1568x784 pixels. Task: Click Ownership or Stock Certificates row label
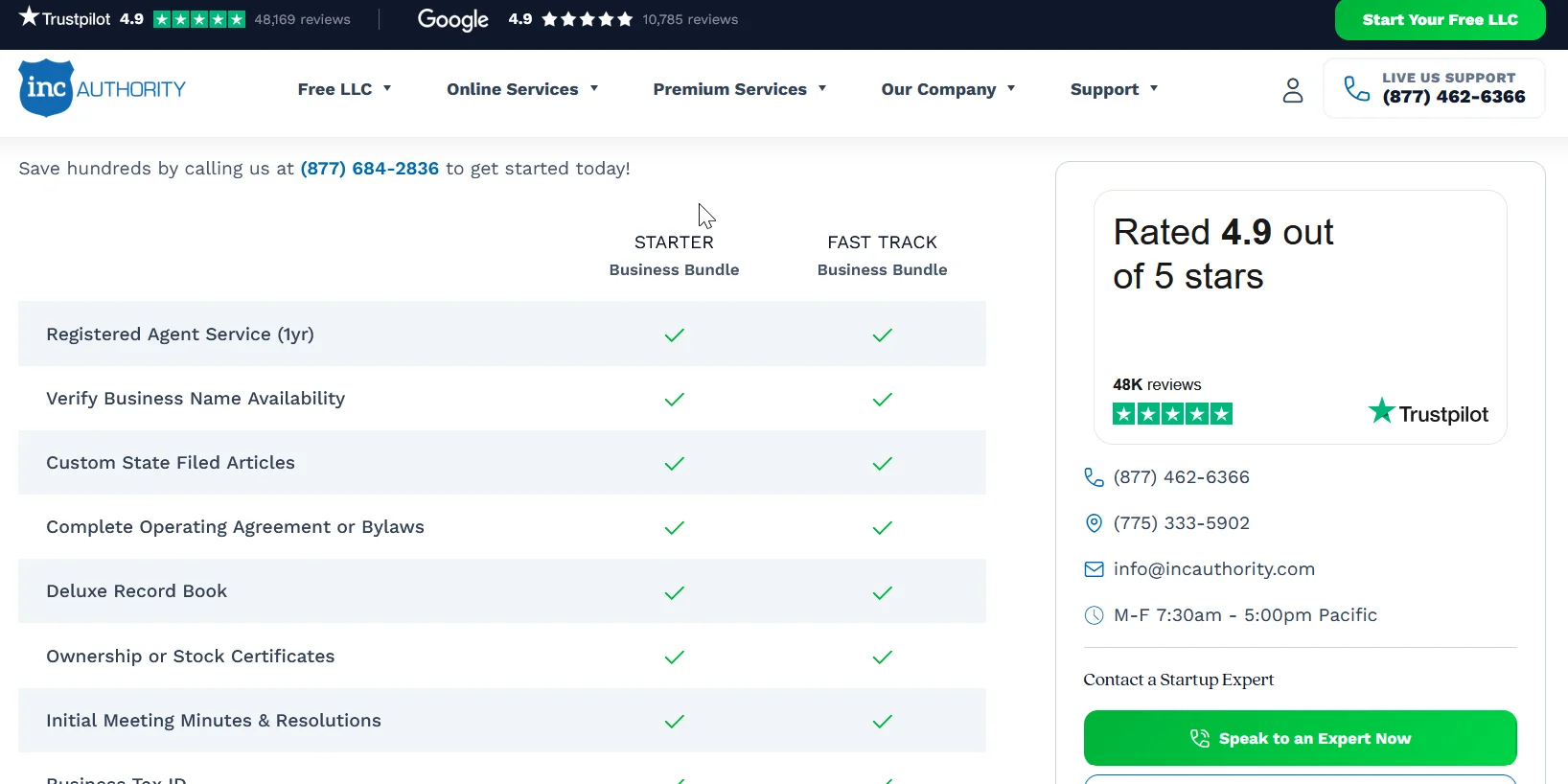[191, 657]
